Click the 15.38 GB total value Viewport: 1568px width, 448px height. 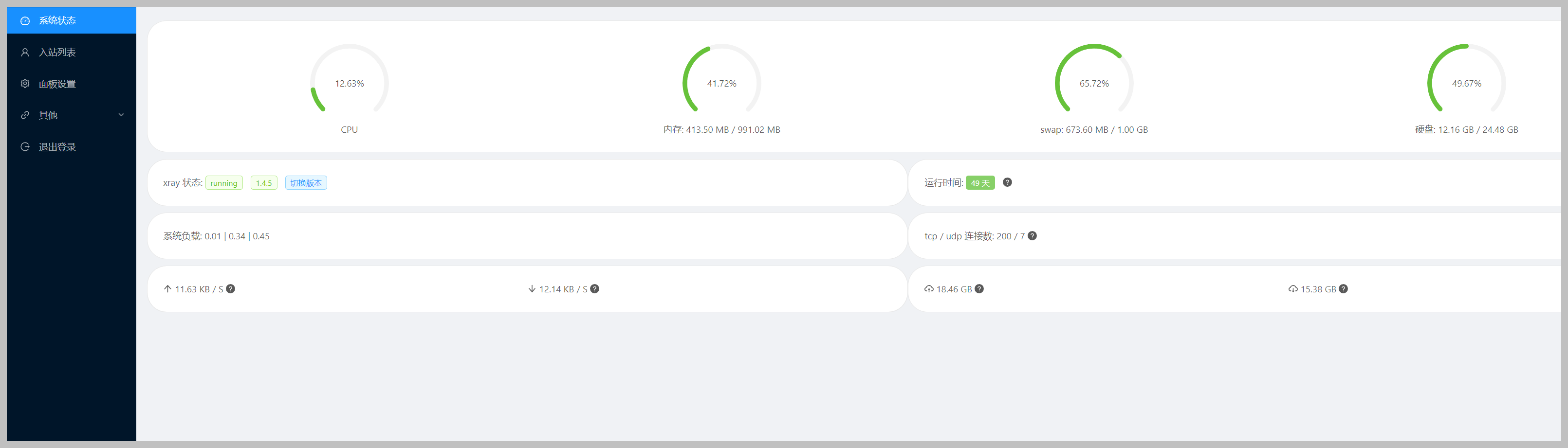tap(1318, 289)
